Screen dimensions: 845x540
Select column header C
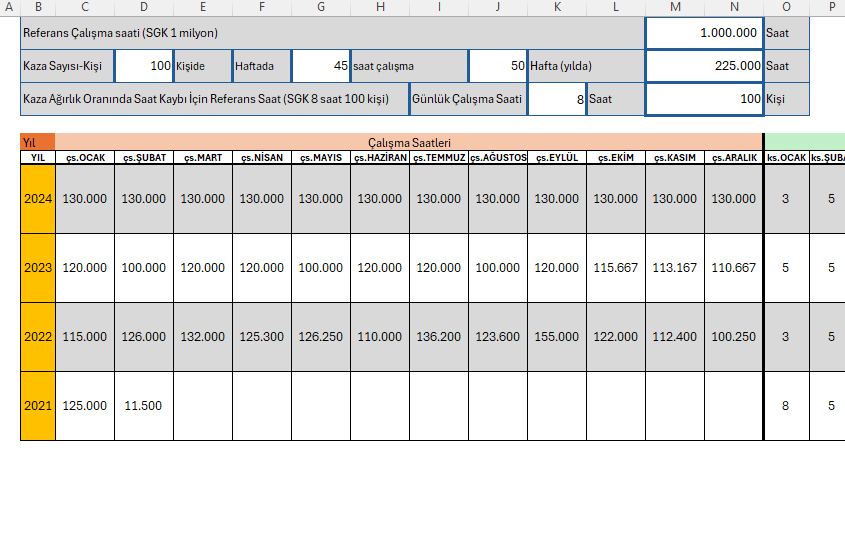85,7
